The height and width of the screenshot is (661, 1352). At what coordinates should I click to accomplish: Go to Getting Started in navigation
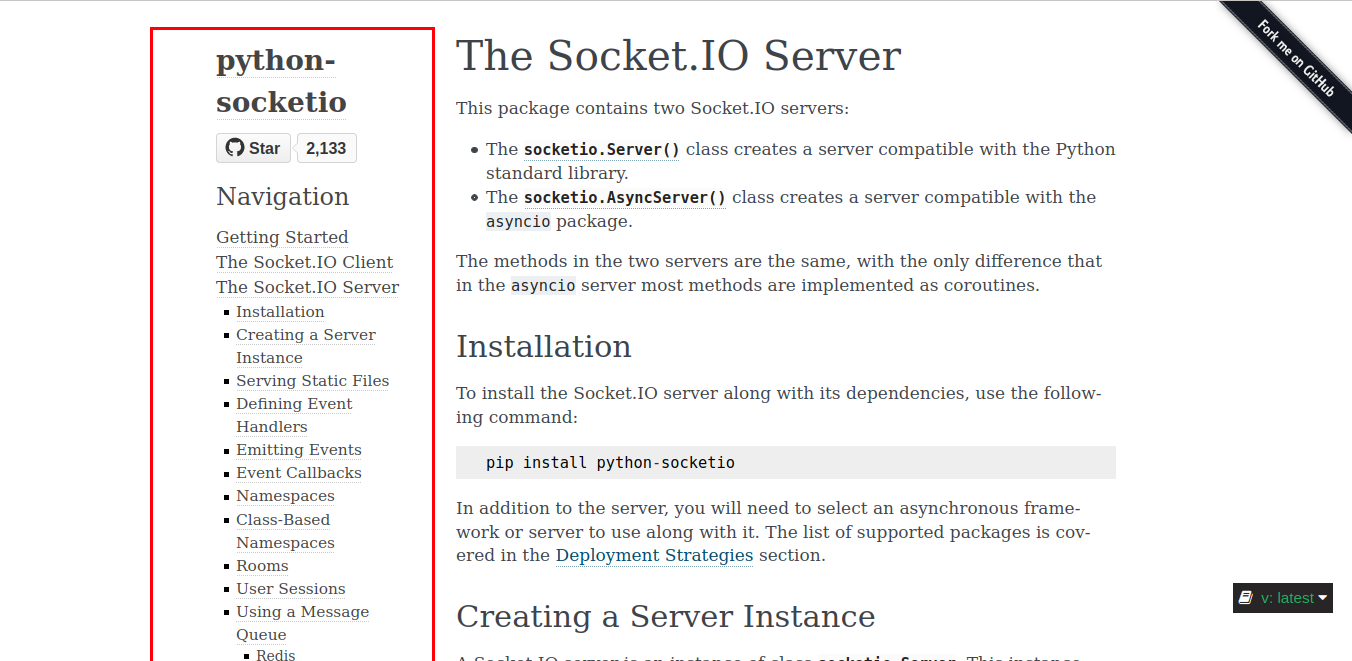click(x=282, y=237)
